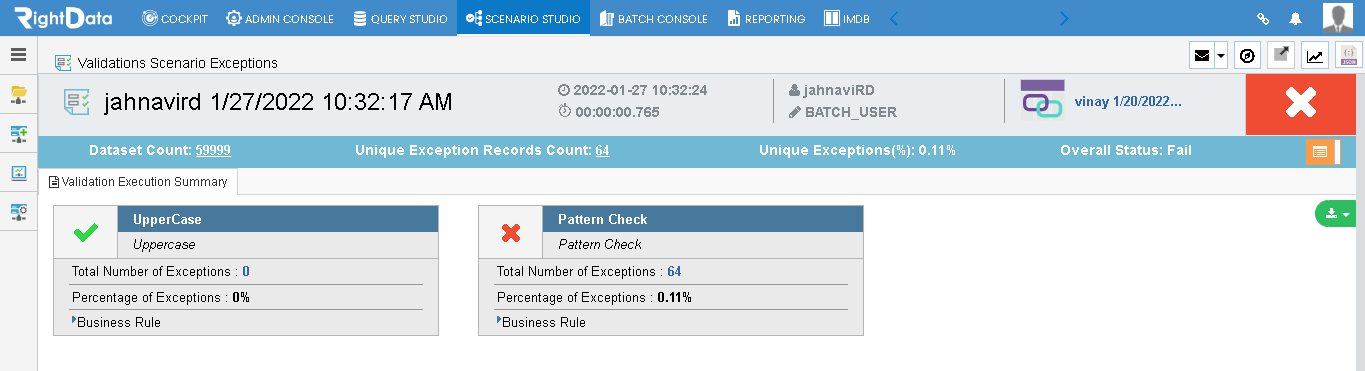Toggle the orange detail view switch

point(1323,152)
